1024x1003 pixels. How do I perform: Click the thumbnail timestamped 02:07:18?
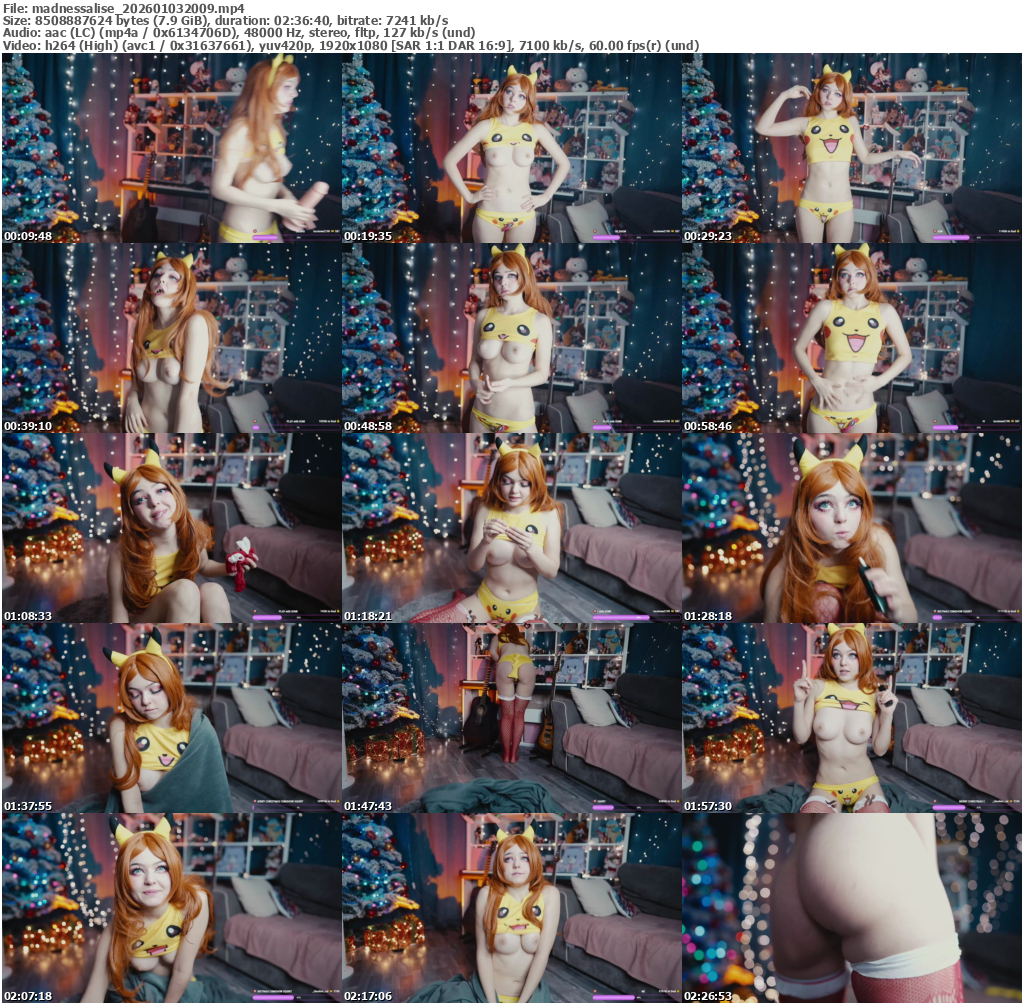click(x=172, y=908)
